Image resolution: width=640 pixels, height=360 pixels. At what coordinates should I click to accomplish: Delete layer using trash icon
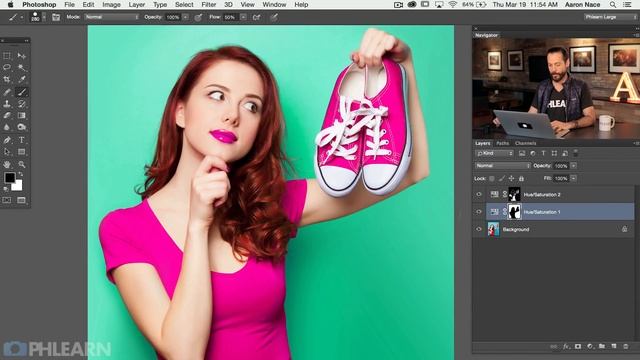tap(626, 347)
